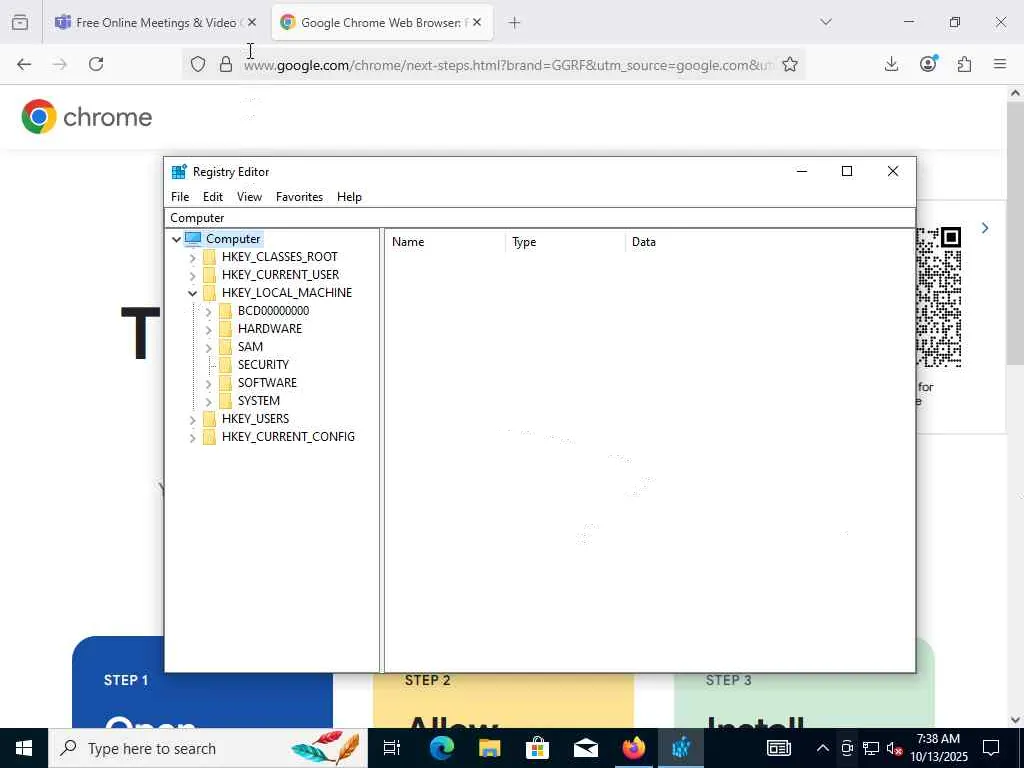Screen dimensions: 1024x768
Task: Click the SYSTEM folder icon
Action: [225, 401]
